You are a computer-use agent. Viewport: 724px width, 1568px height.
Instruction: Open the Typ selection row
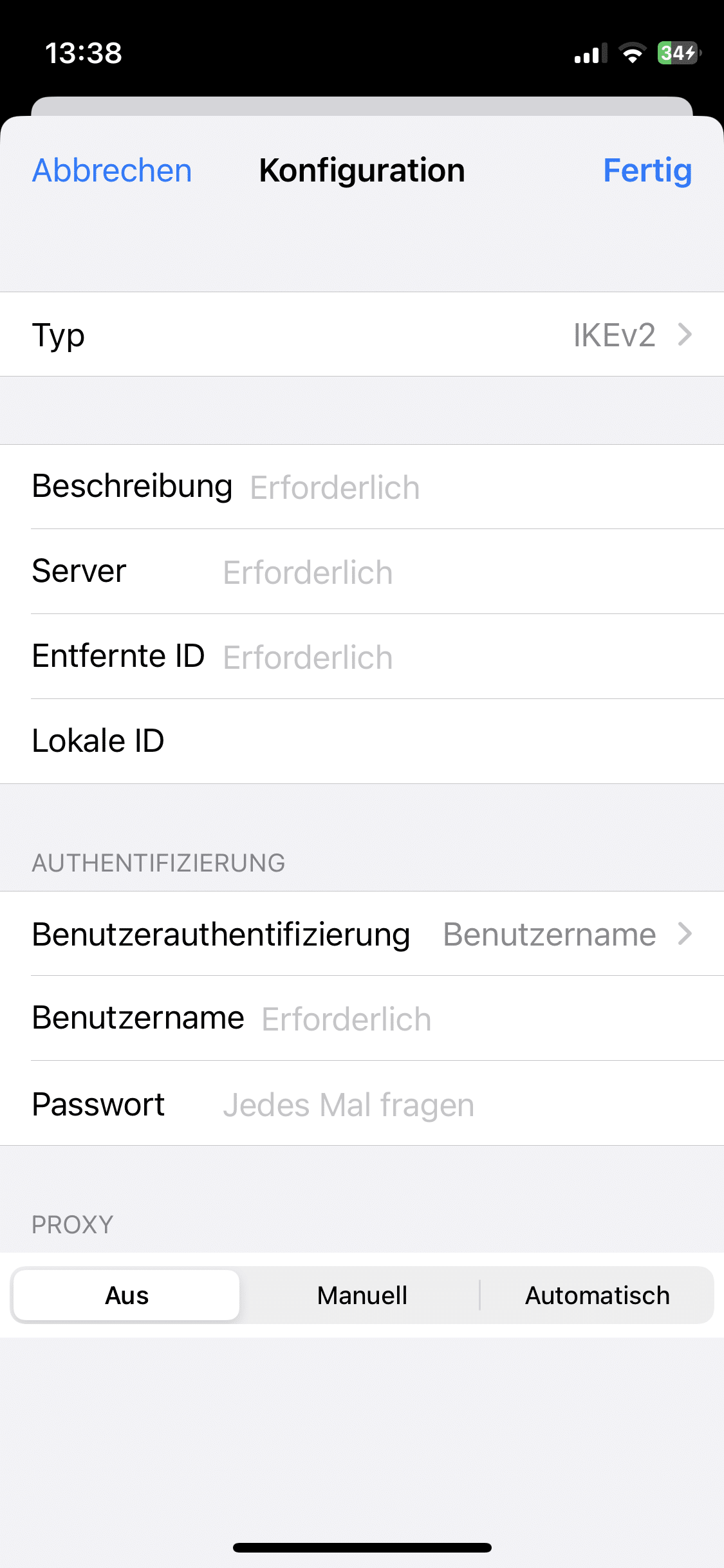coord(362,335)
